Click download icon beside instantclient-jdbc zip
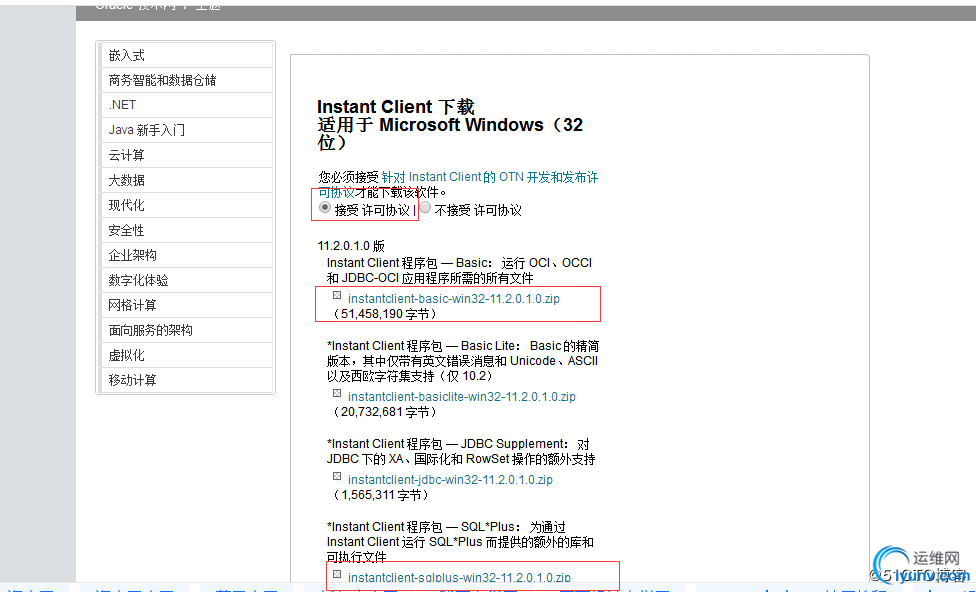Screen dimensions: 976x592 337,476
